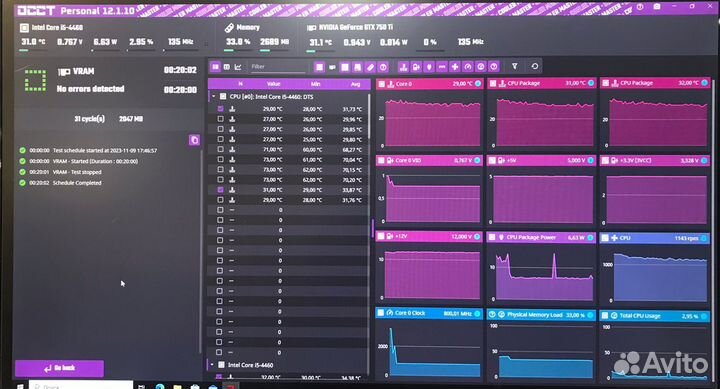This screenshot has width=720, height=389.
Task: Collapse the Intel Core i5-4460 group at table bottom
Action: [x=212, y=365]
